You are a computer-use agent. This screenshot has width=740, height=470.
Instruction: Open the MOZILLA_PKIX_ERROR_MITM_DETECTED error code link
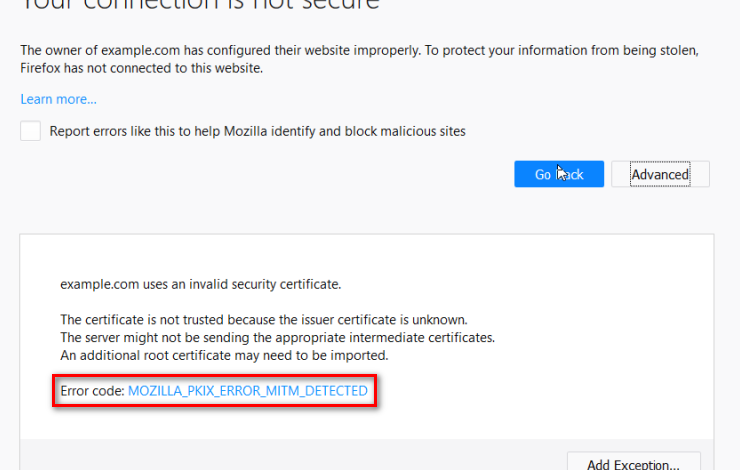tap(247, 391)
